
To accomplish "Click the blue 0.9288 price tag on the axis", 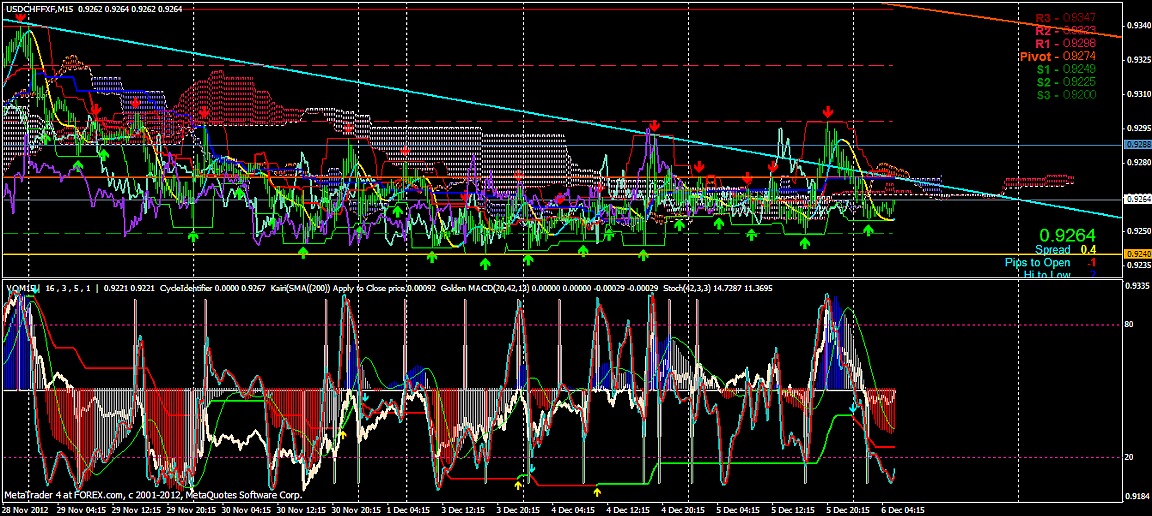I will point(1135,145).
